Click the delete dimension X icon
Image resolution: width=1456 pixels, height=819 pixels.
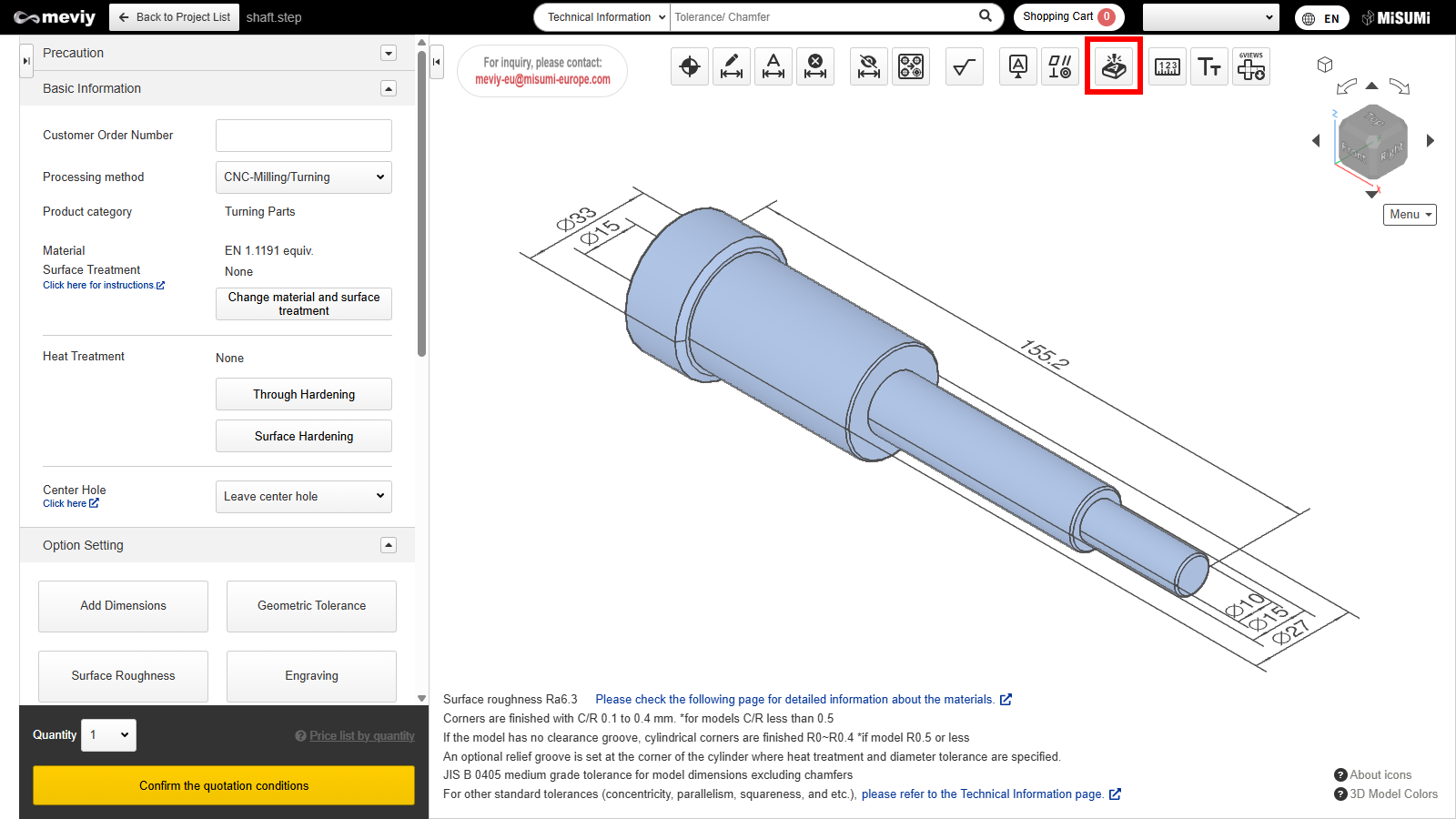pos(815,66)
